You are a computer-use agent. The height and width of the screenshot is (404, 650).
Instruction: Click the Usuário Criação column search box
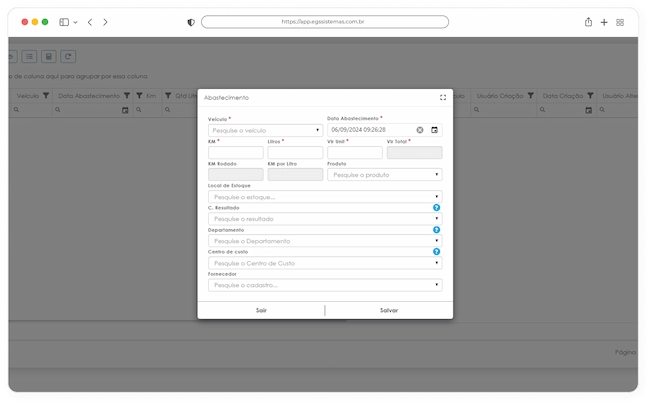(x=504, y=110)
